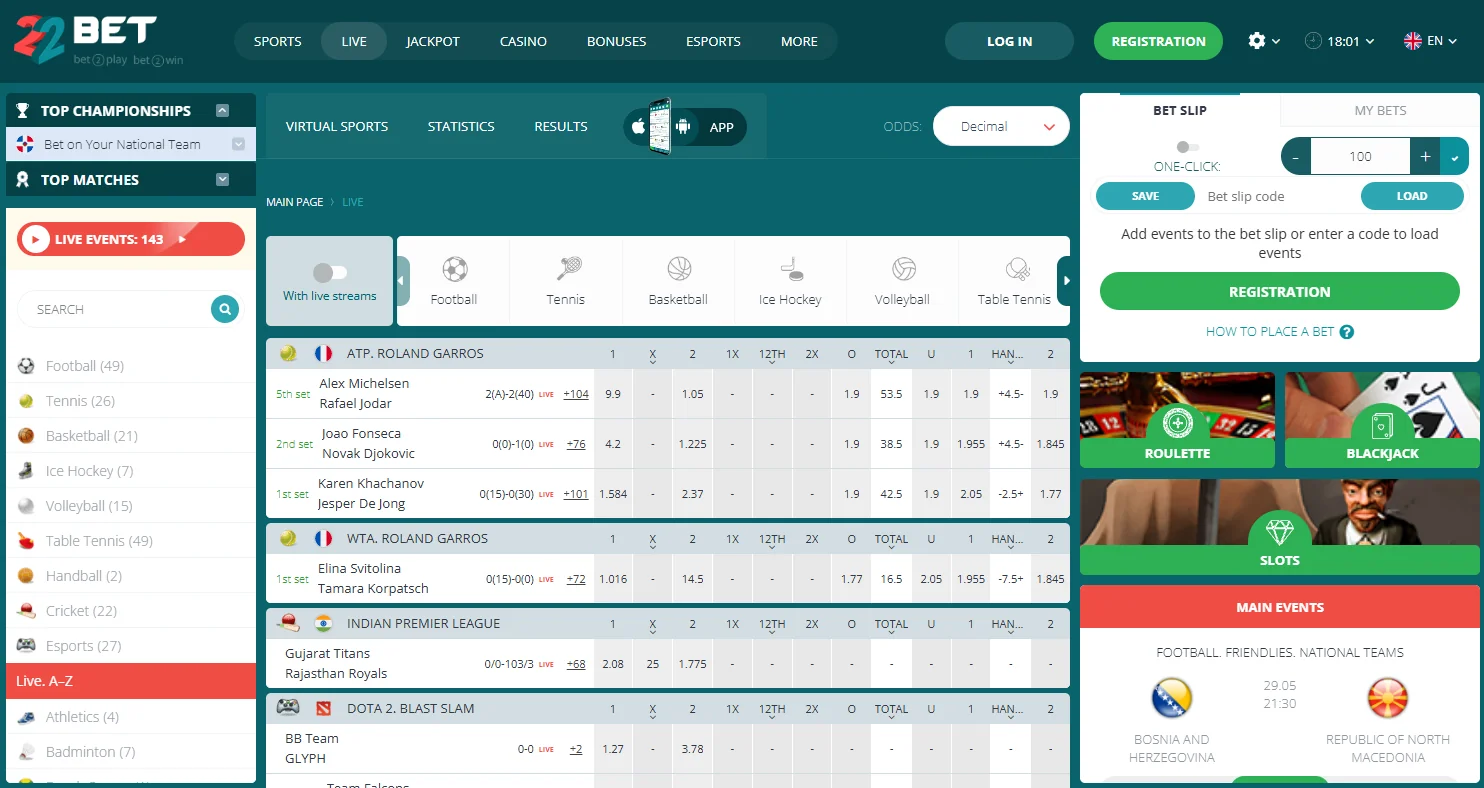The height and width of the screenshot is (788, 1484).
Task: Click the help icon next to How to place a bet
Action: pos(1347,332)
